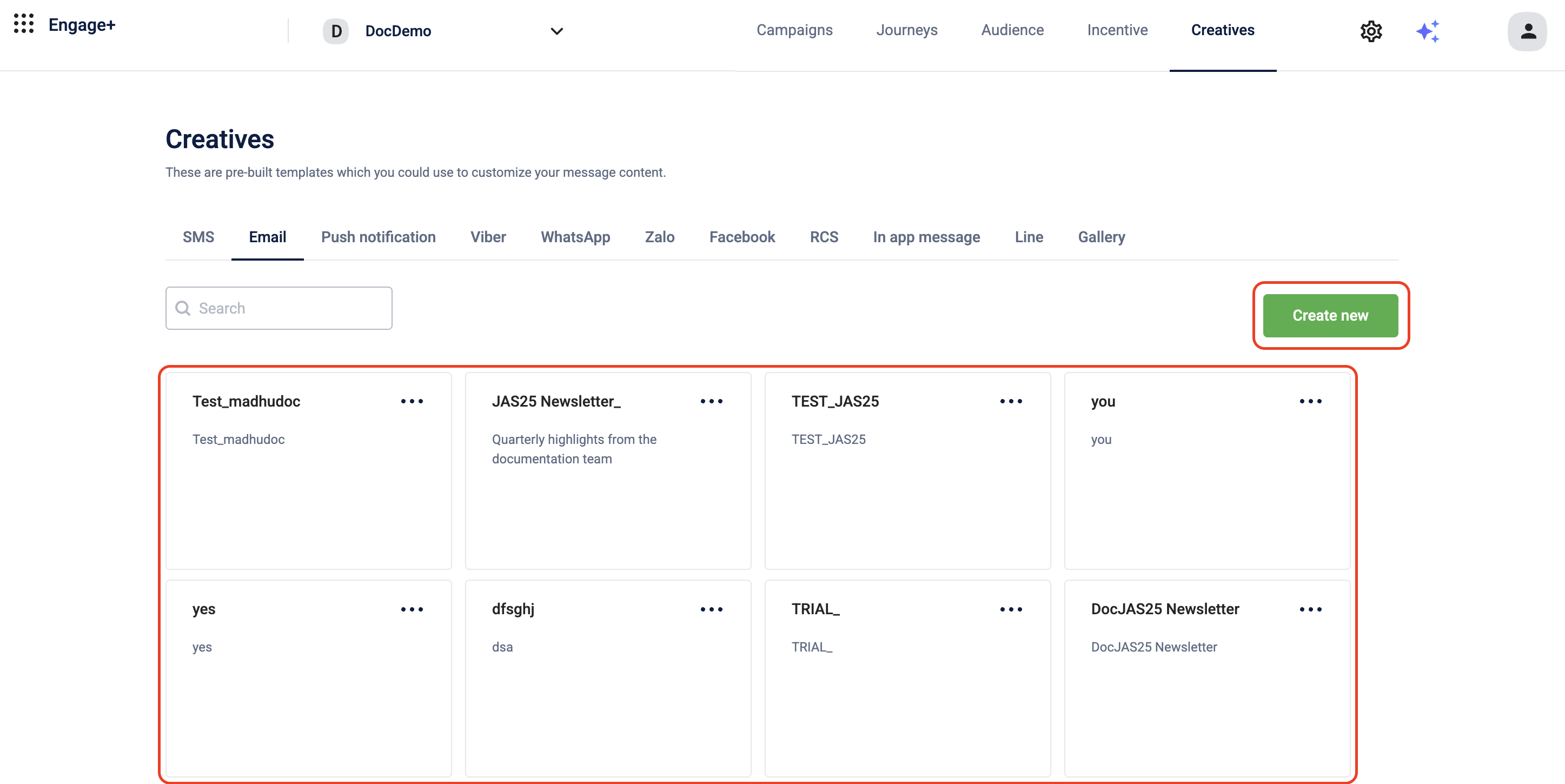The image size is (1565, 784).
Task: Go to Campaigns in top navigation
Action: [x=794, y=30]
